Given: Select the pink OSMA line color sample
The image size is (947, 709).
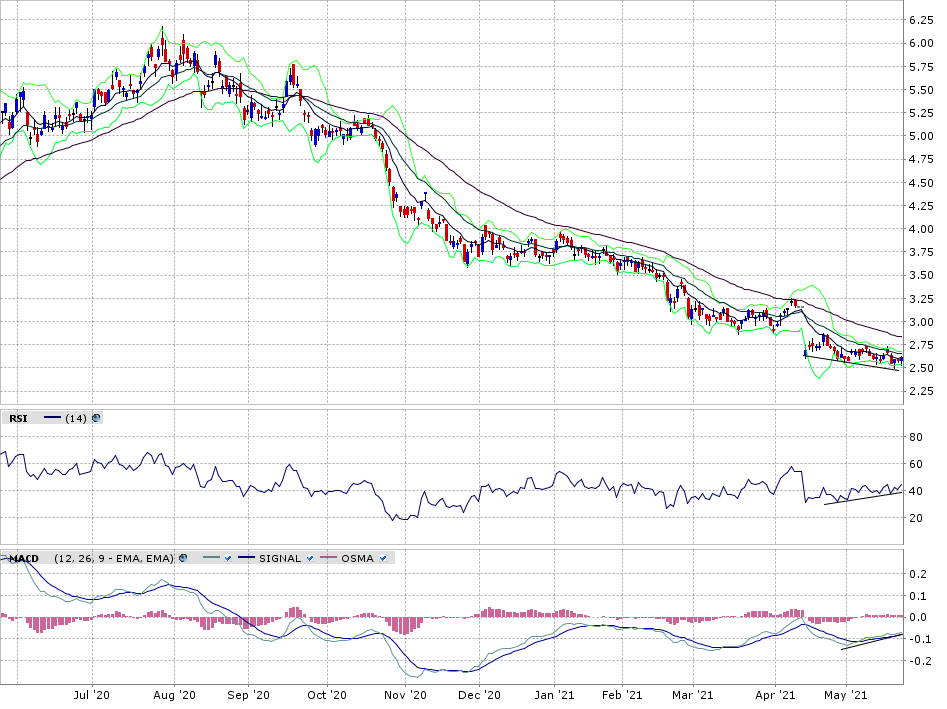Looking at the screenshot, I should point(328,558).
